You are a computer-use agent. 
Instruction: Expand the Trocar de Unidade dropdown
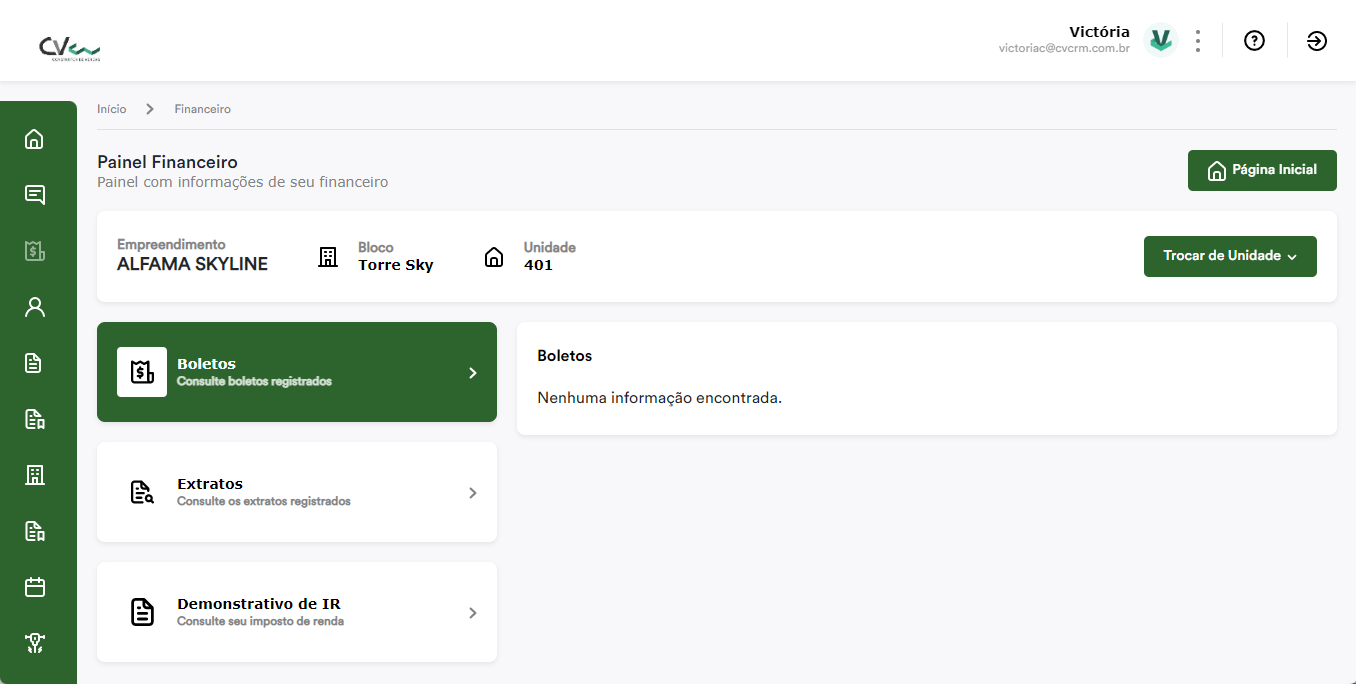(x=1230, y=256)
